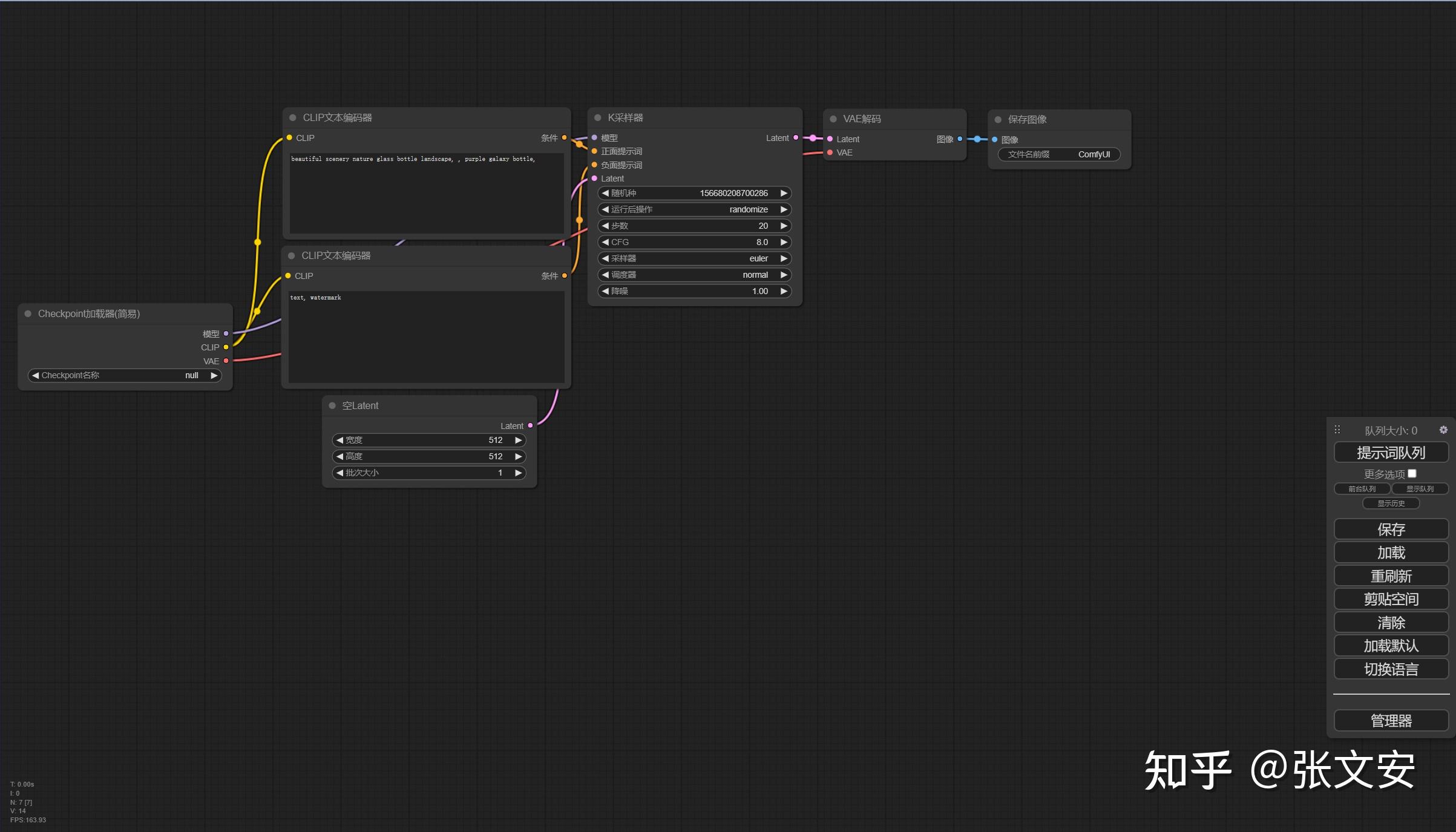Enable the 更多选项 checkbox
The width and height of the screenshot is (1456, 832).
(1412, 473)
